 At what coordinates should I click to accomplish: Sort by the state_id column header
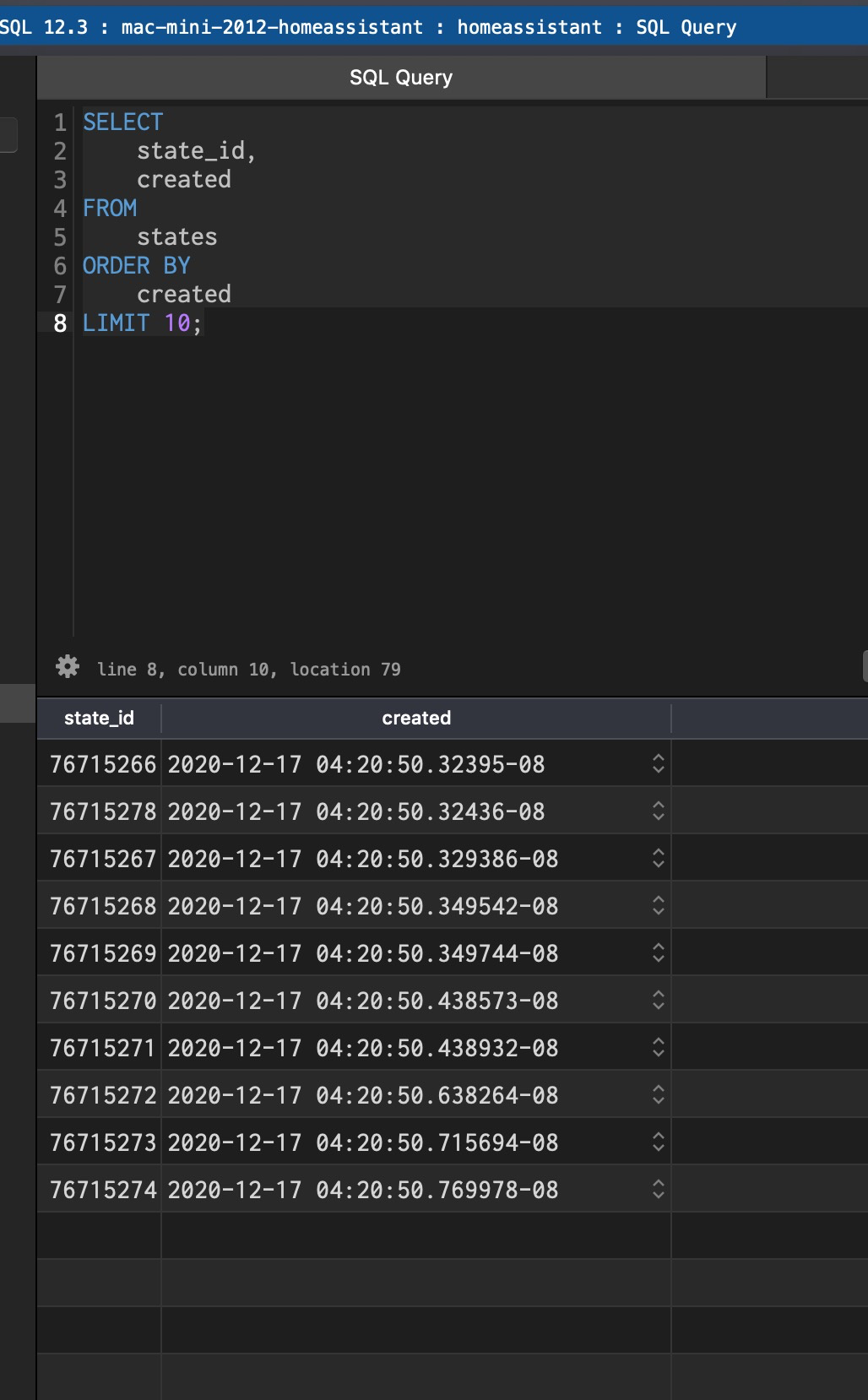point(99,718)
